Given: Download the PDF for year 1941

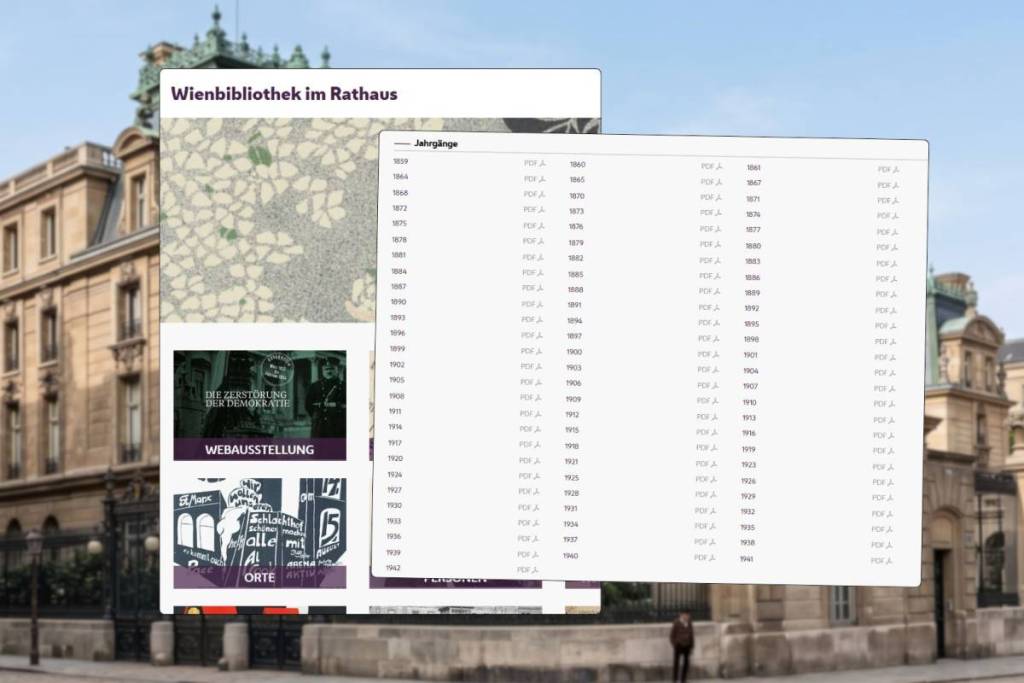Looking at the screenshot, I should 882,561.
